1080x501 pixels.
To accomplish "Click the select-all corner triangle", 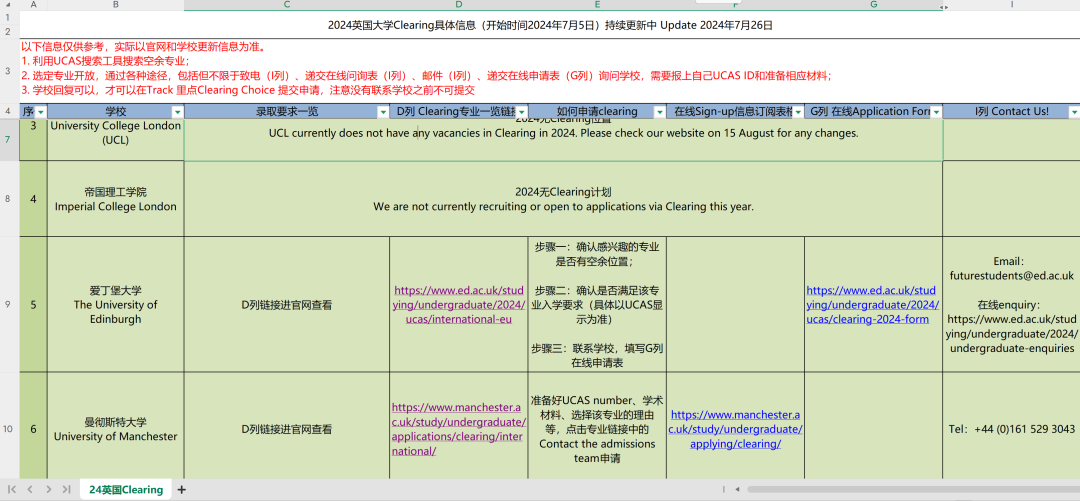I will [x=10, y=4].
